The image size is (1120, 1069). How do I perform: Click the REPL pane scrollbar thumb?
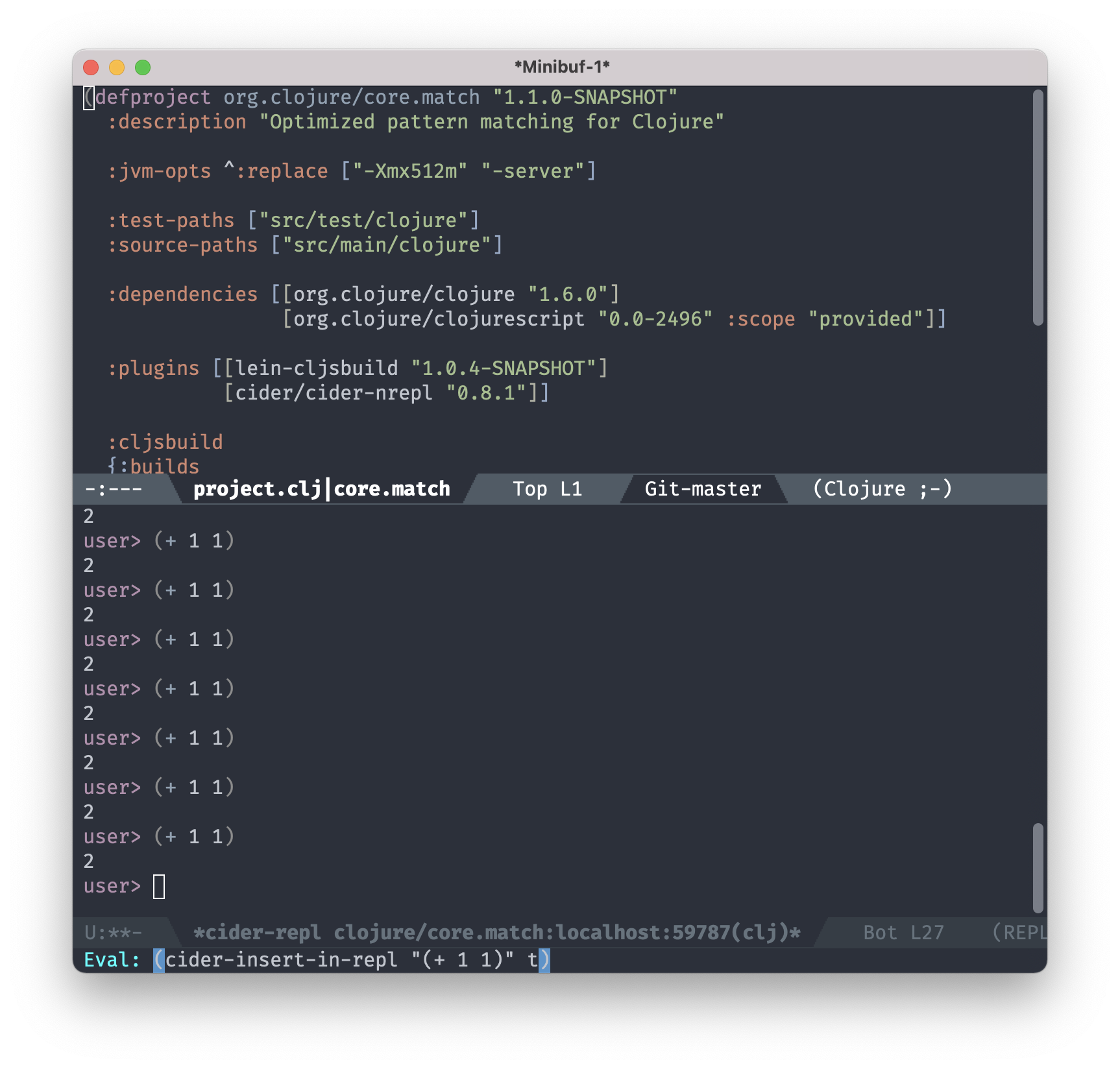point(1038,868)
